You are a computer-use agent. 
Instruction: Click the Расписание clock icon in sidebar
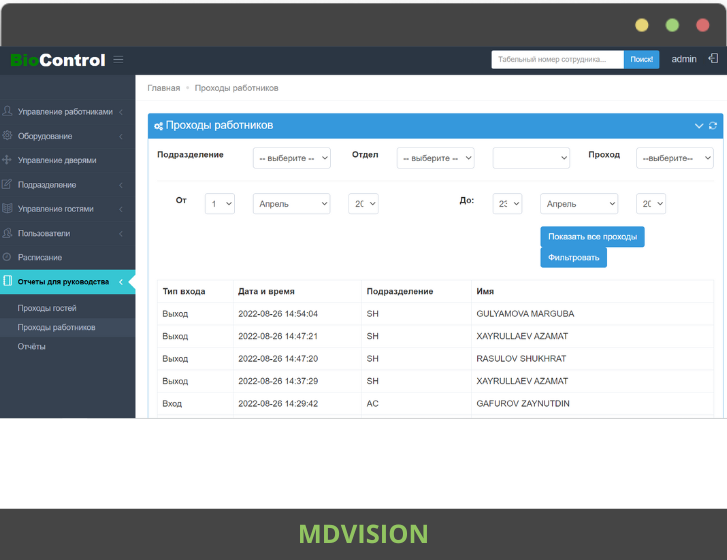click(x=8, y=257)
